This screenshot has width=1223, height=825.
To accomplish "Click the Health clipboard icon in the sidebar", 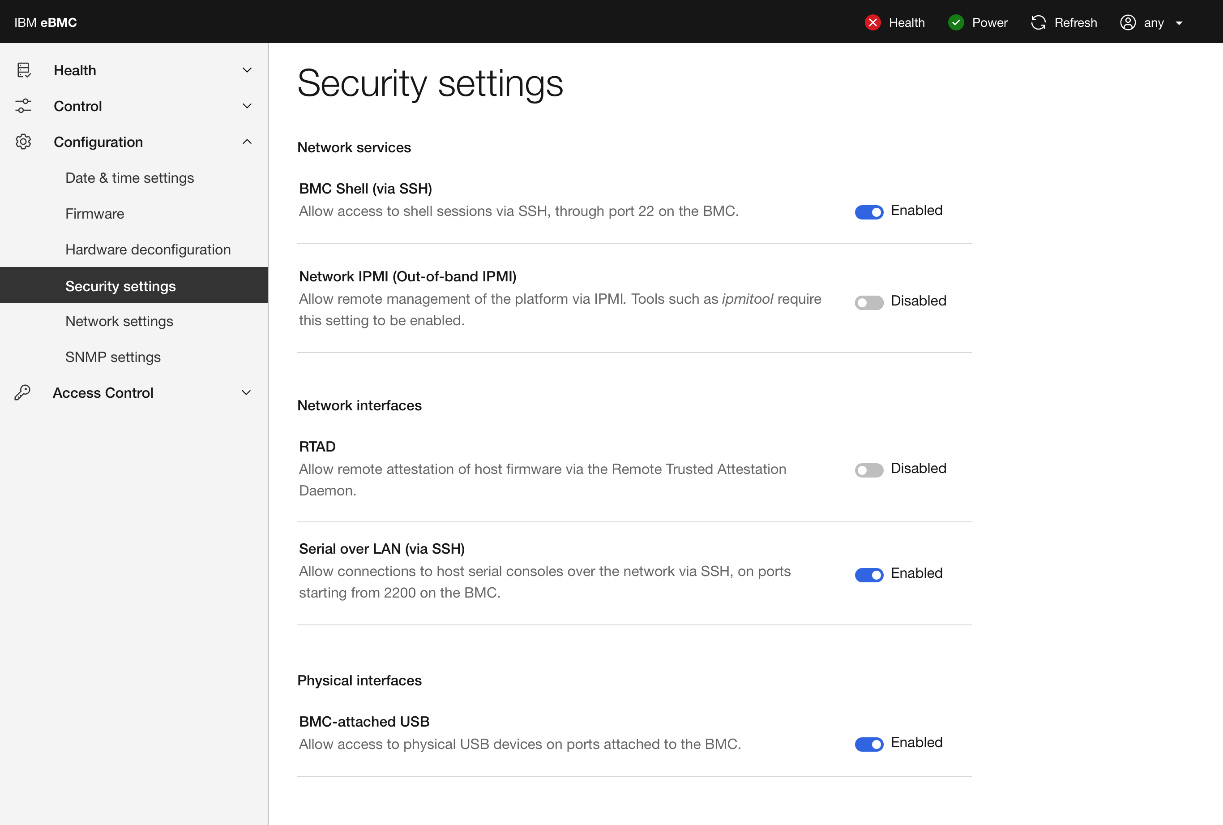I will click(22, 69).
